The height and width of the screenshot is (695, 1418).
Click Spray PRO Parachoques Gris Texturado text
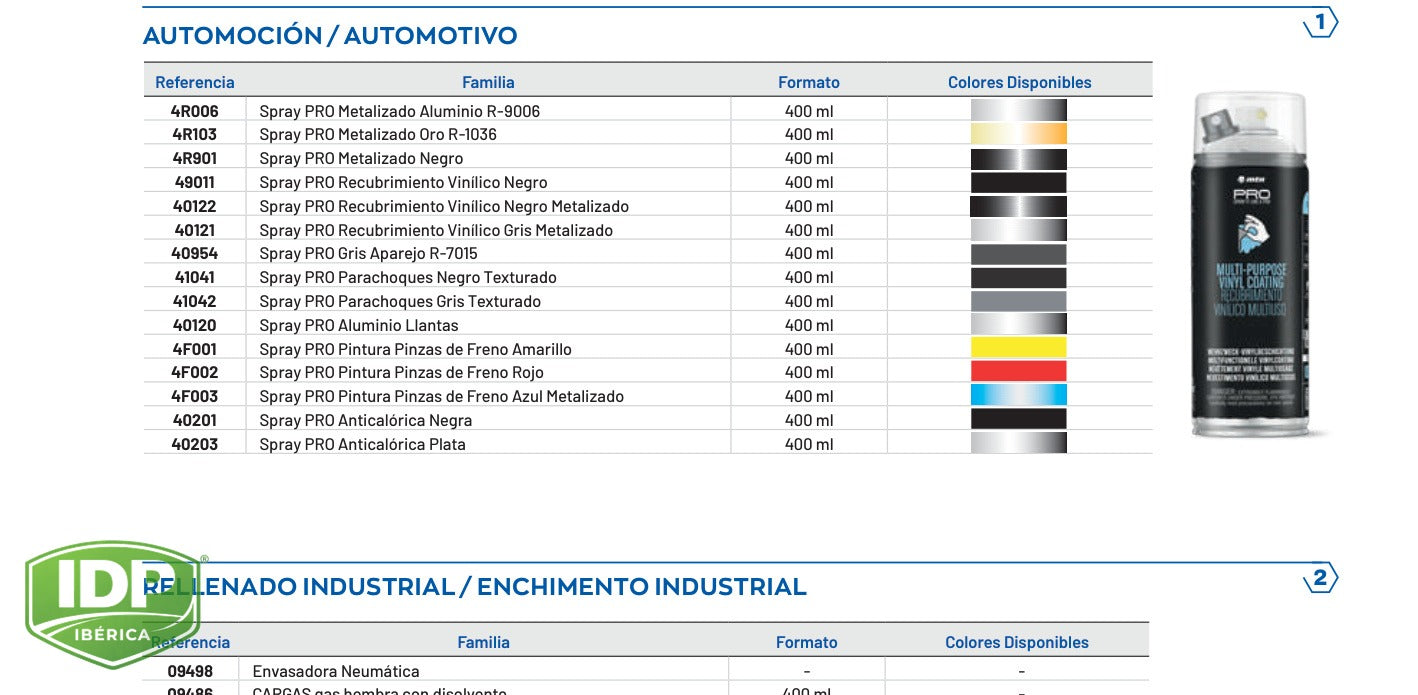click(400, 301)
